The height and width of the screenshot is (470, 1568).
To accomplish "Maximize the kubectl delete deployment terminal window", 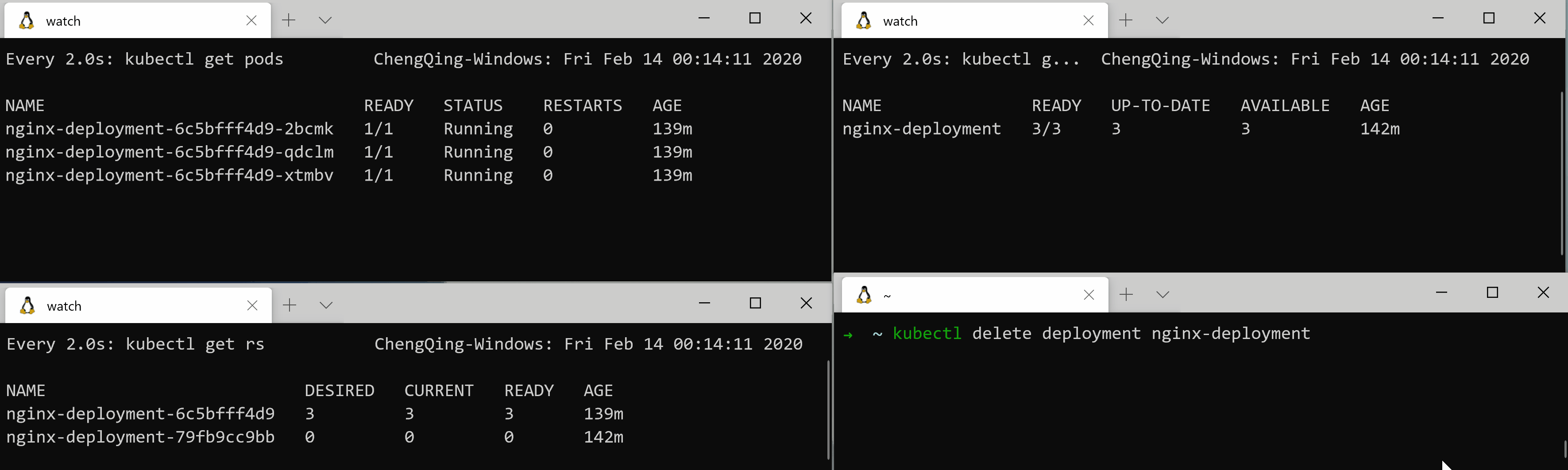I will click(1492, 293).
